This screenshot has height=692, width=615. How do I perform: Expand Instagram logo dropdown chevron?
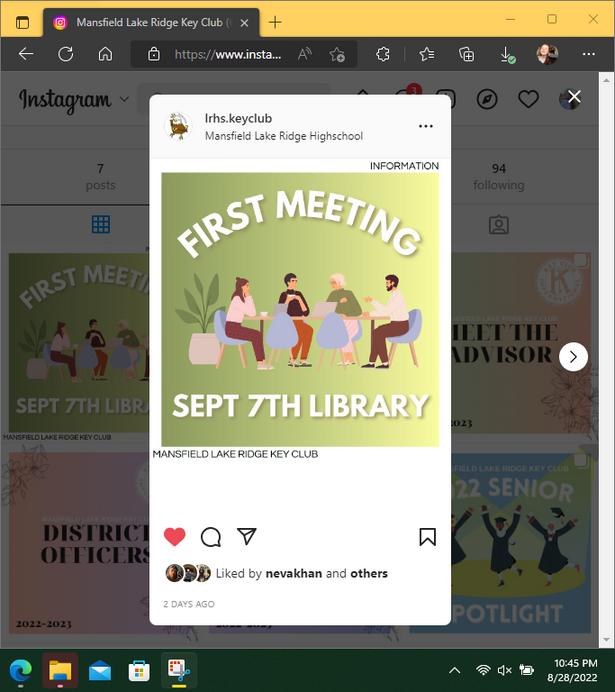point(124,99)
